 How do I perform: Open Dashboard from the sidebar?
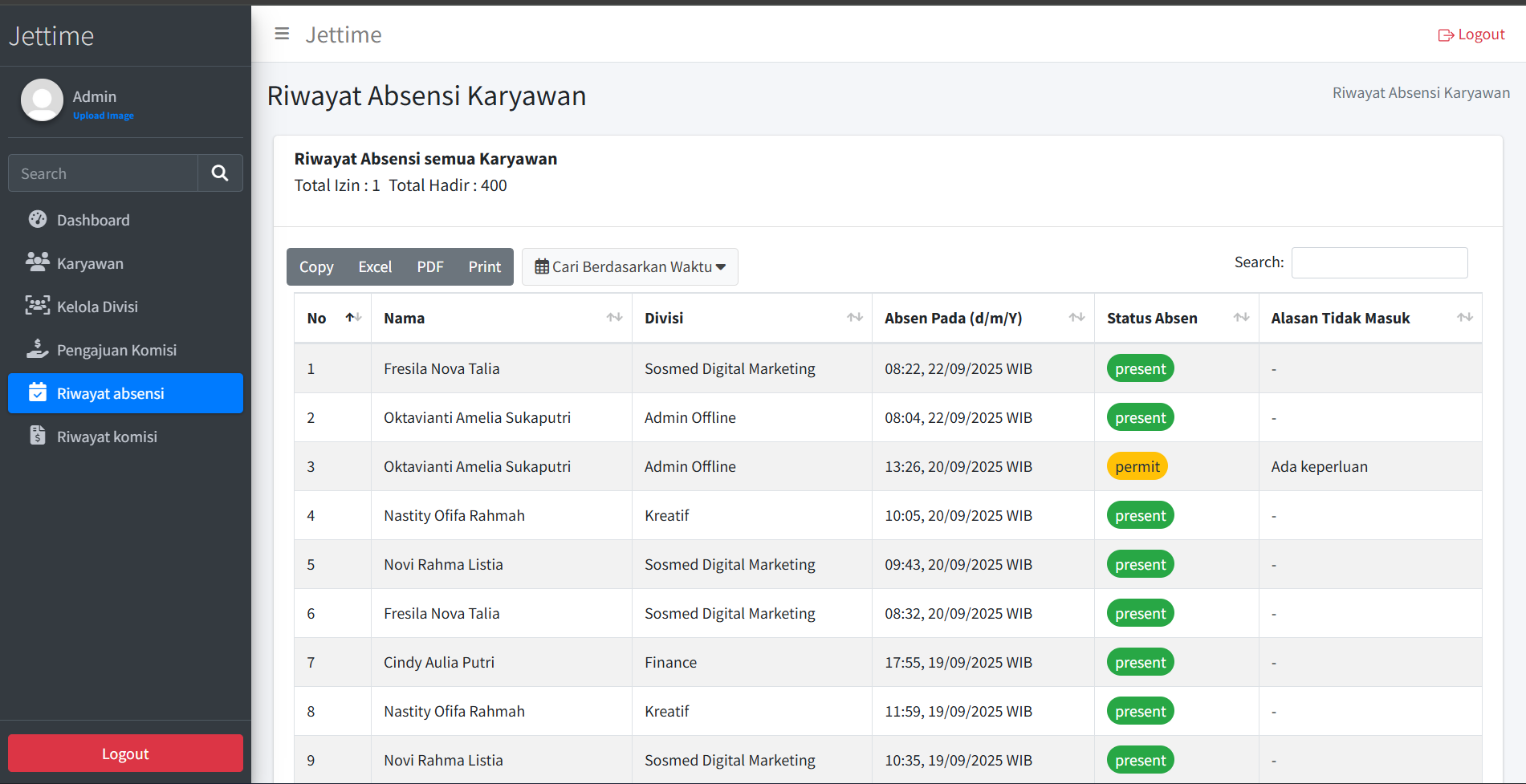click(x=93, y=220)
